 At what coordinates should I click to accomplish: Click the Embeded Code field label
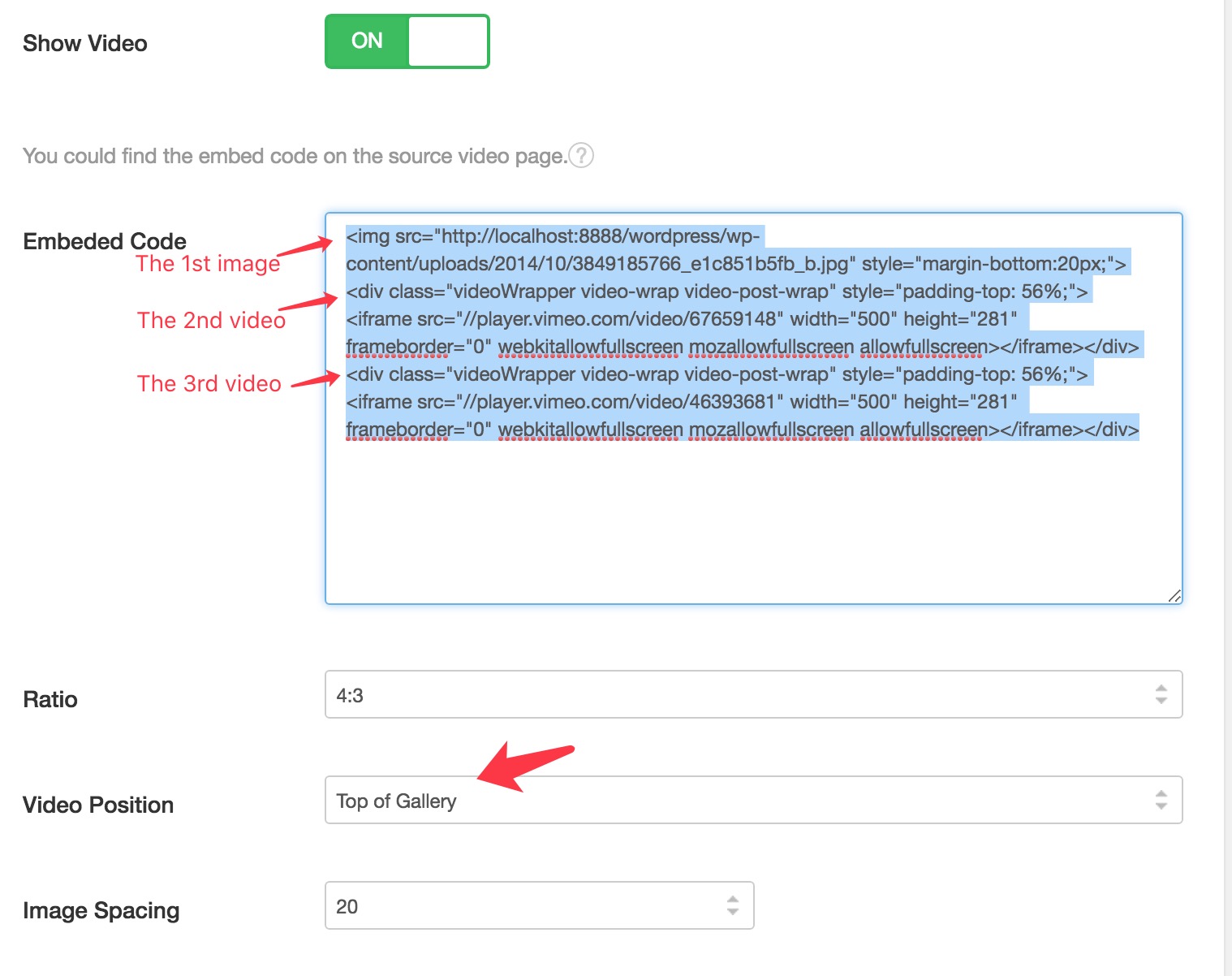(x=105, y=241)
